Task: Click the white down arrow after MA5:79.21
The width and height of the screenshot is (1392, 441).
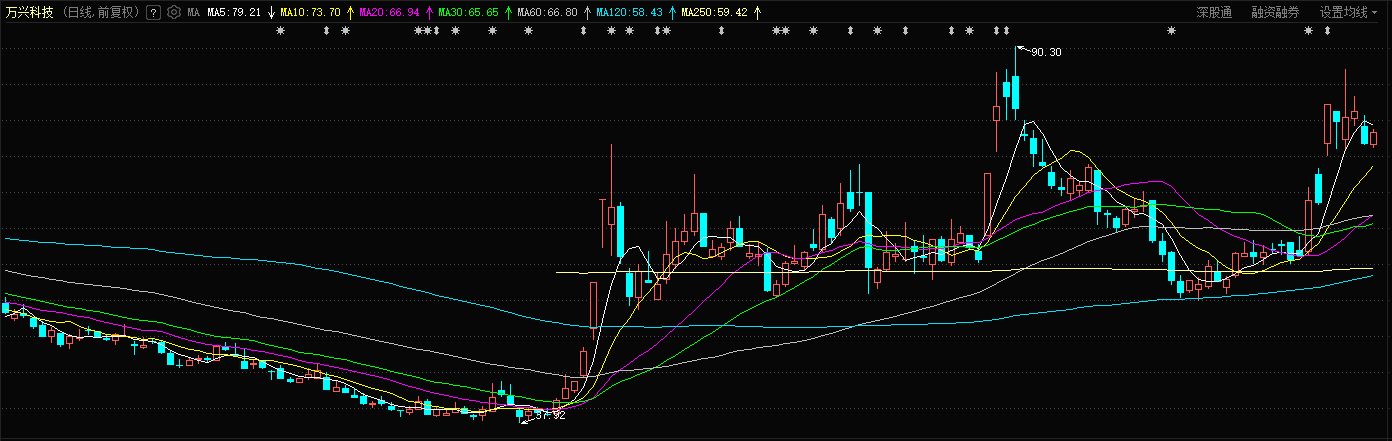Action: pyautogui.click(x=271, y=13)
